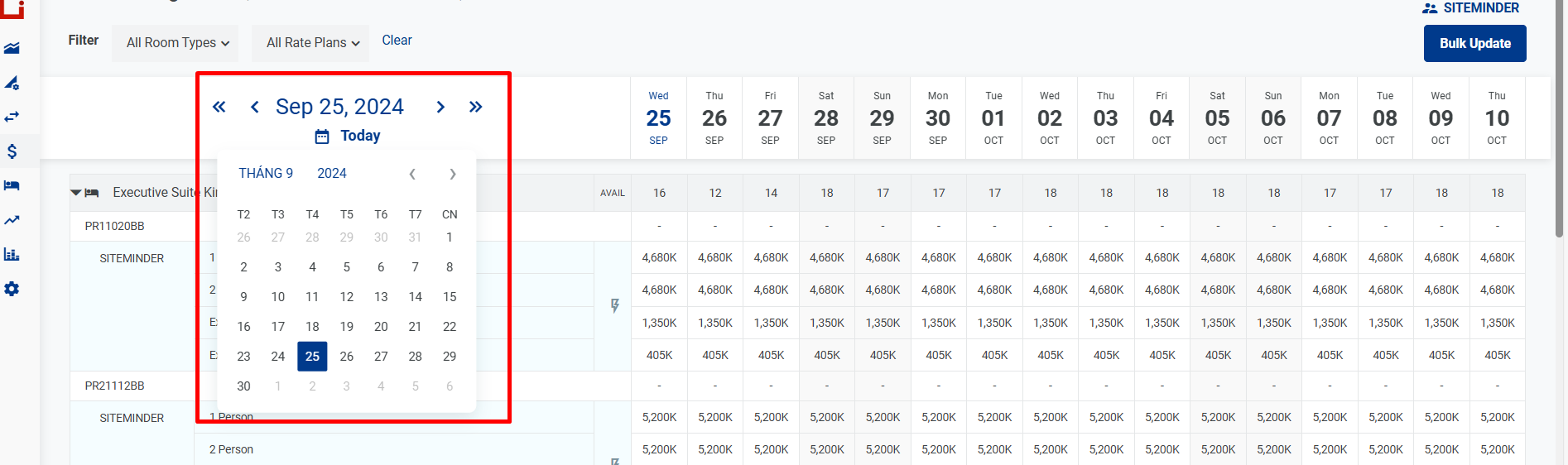Jump forward with the double right chevron
Screen dimensions: 1568x465
tap(475, 107)
